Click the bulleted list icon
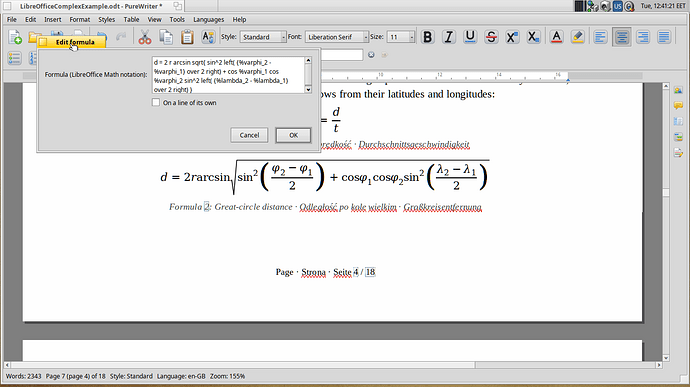Viewport: 690px width, 387px height. click(x=15, y=58)
